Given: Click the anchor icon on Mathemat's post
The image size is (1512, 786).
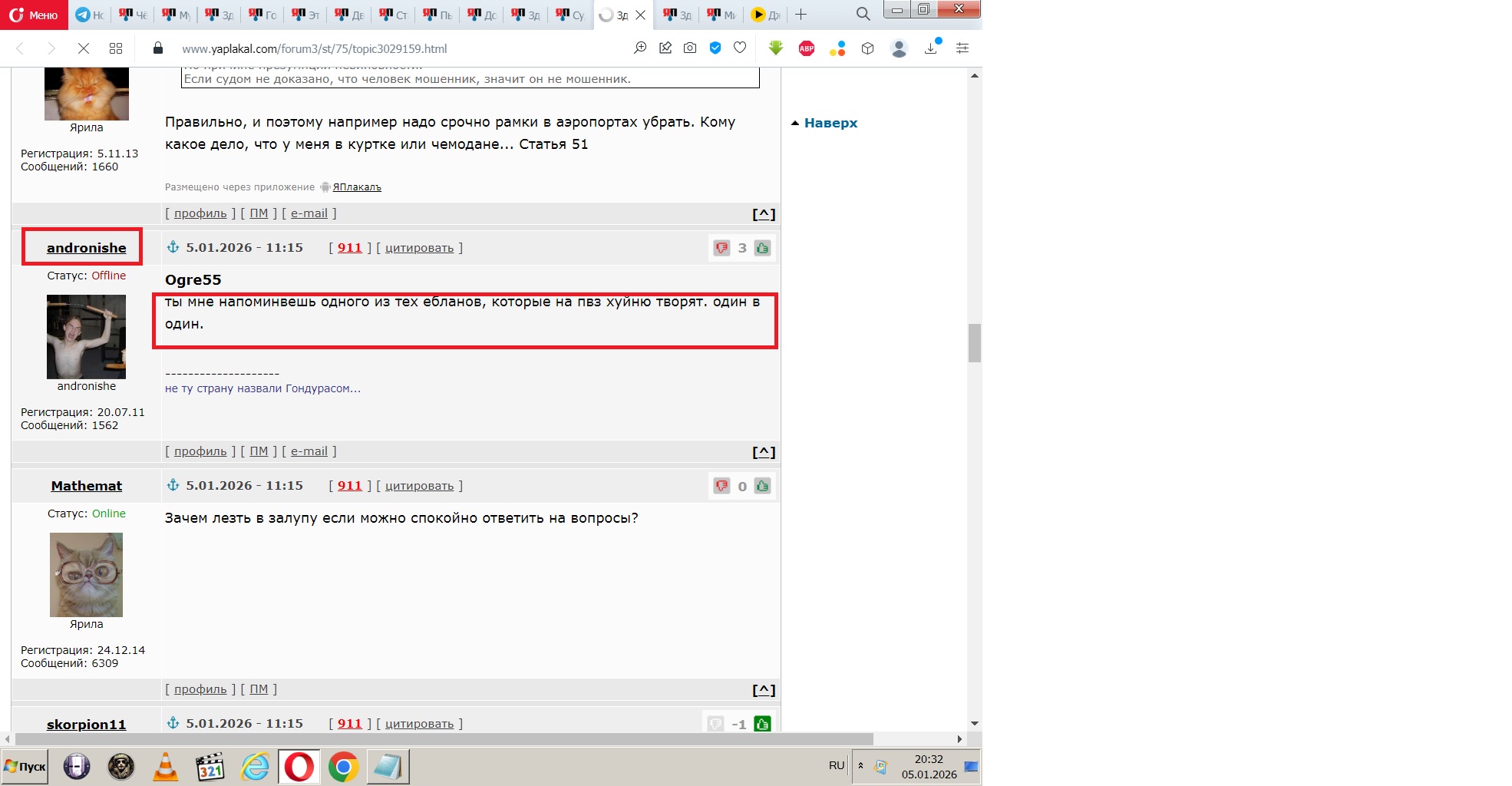Looking at the screenshot, I should (x=173, y=485).
